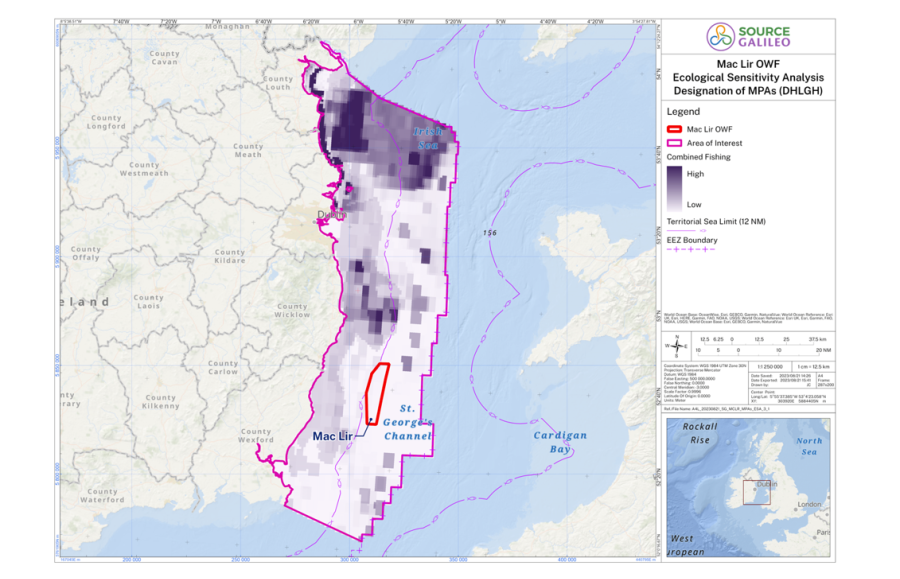Click the "County Louth" label
This screenshot has width=900, height=579.
[x=278, y=83]
